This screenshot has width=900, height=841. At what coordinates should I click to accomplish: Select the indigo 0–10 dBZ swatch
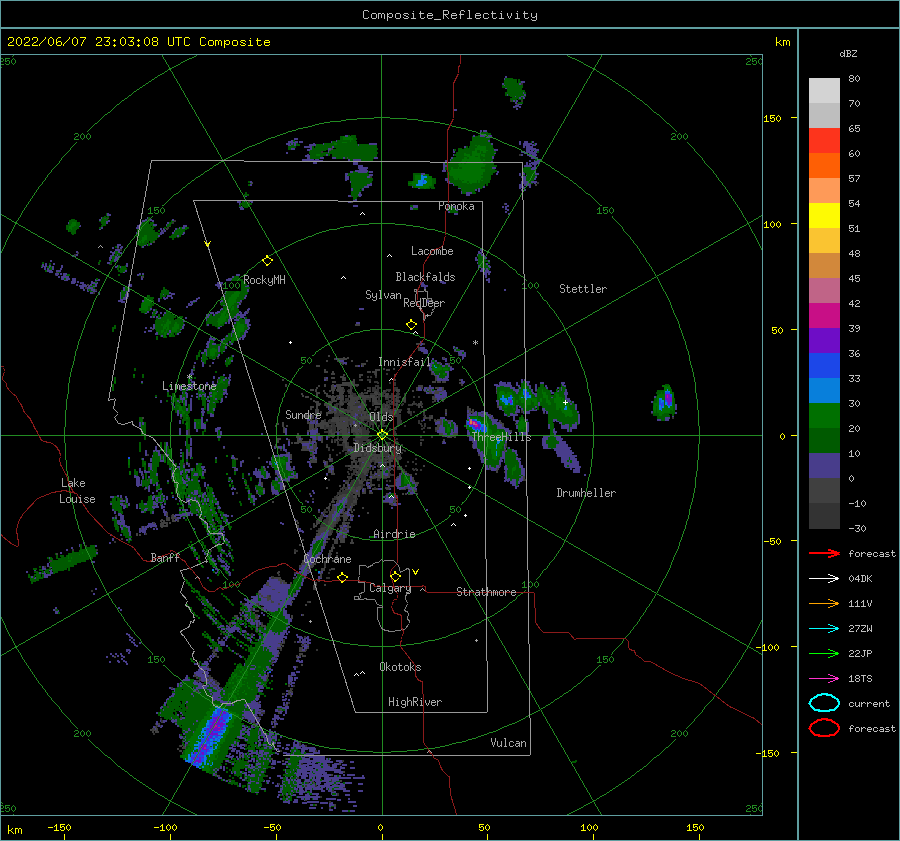pos(824,466)
